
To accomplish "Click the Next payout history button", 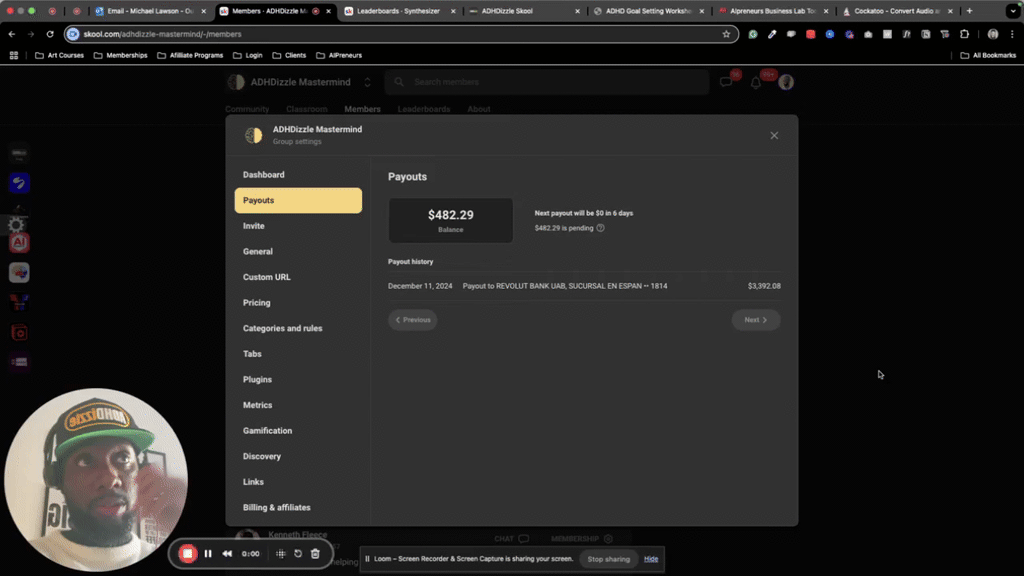I will click(756, 320).
